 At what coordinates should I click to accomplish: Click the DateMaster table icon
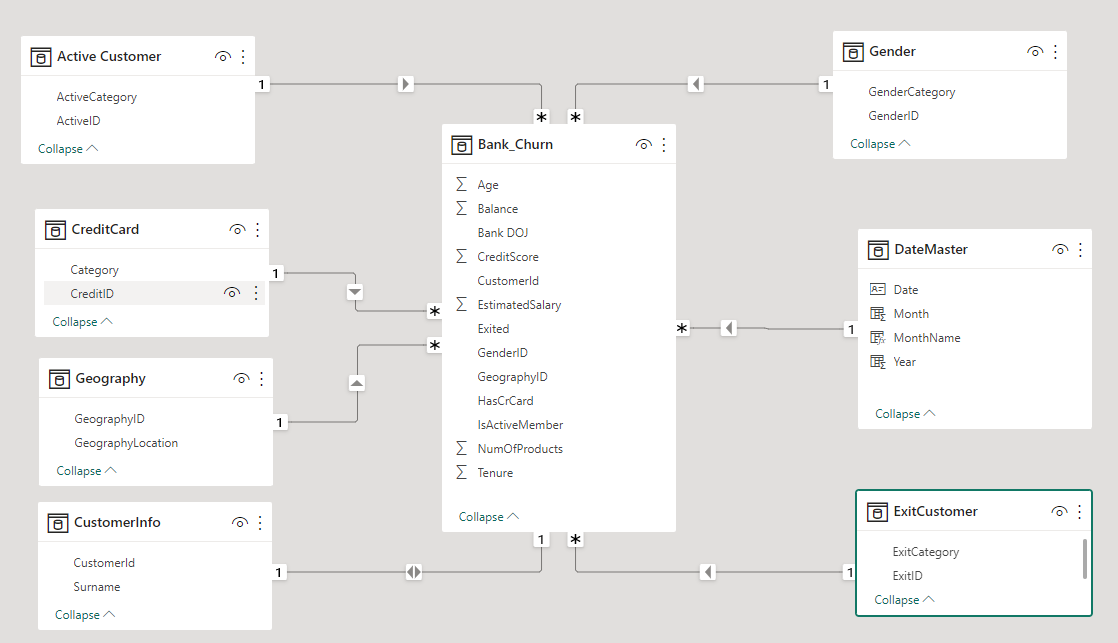point(878,250)
